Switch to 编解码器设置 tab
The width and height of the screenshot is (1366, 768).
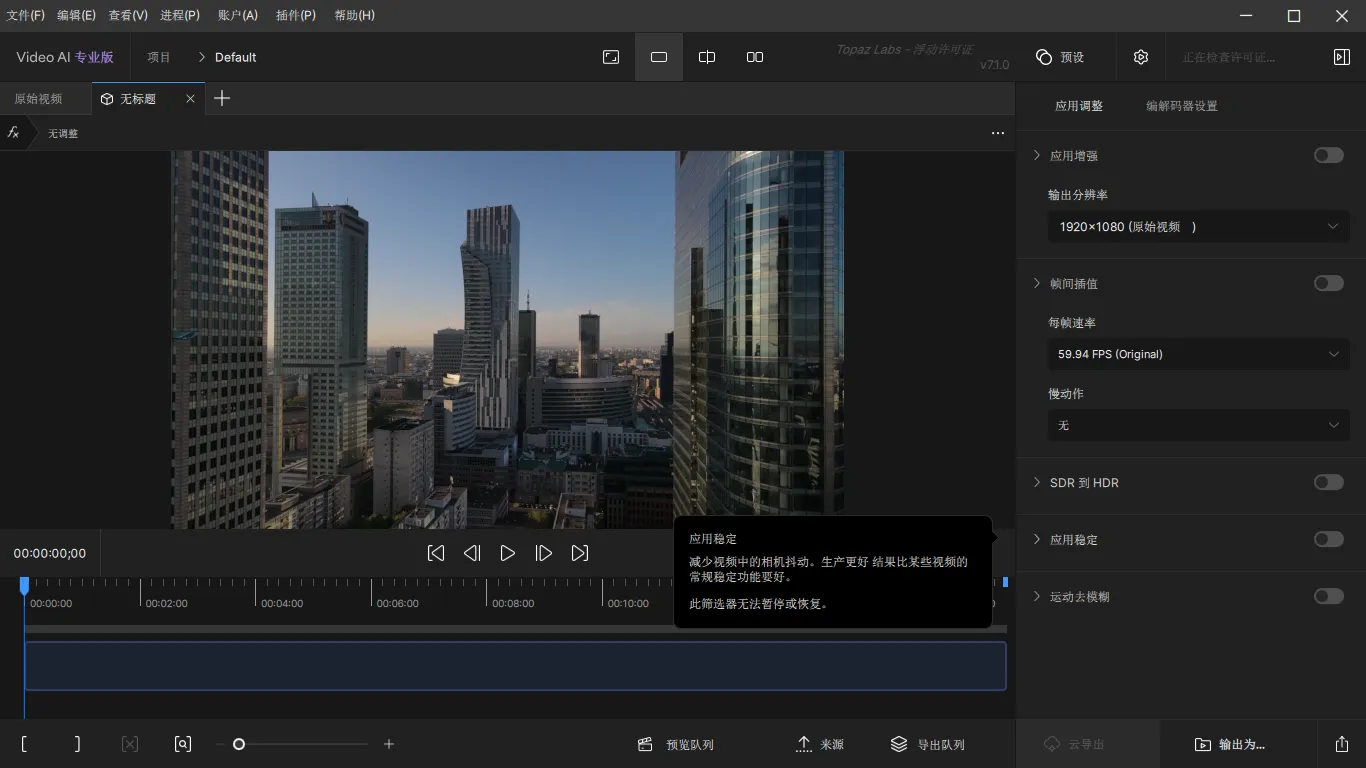click(1181, 106)
